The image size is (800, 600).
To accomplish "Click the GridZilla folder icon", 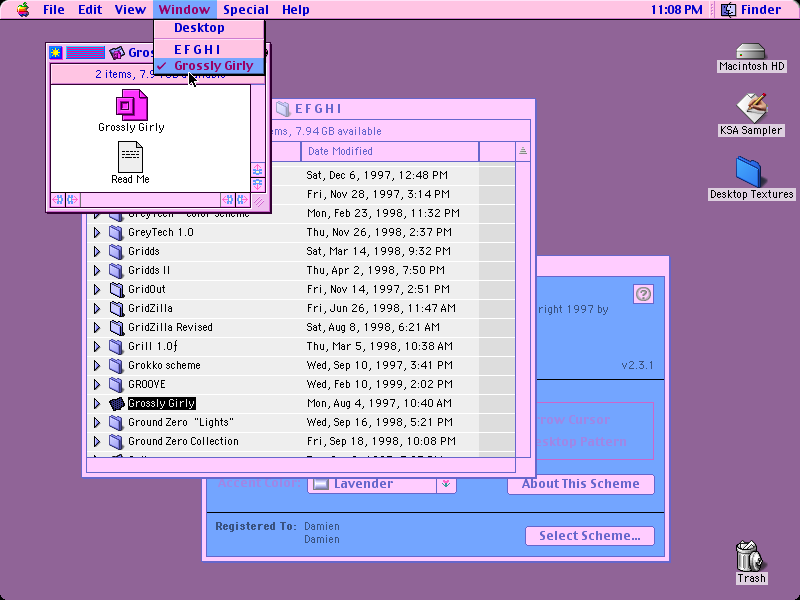I will [x=117, y=309].
